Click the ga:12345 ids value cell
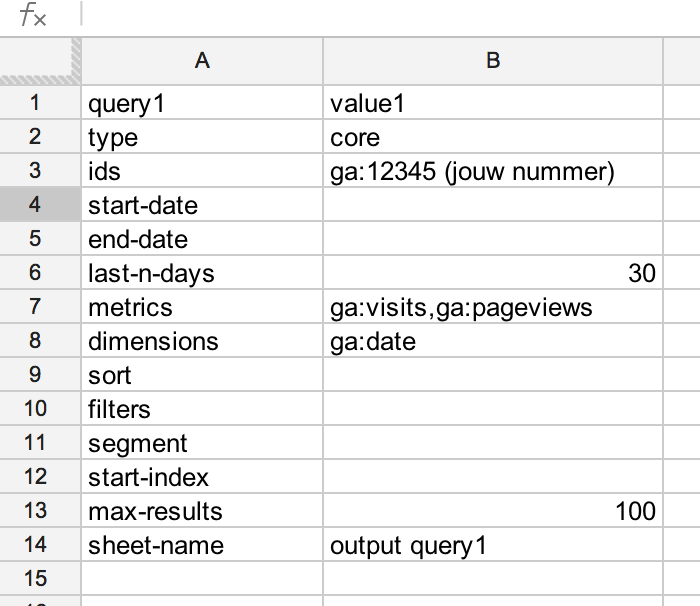 coord(492,171)
